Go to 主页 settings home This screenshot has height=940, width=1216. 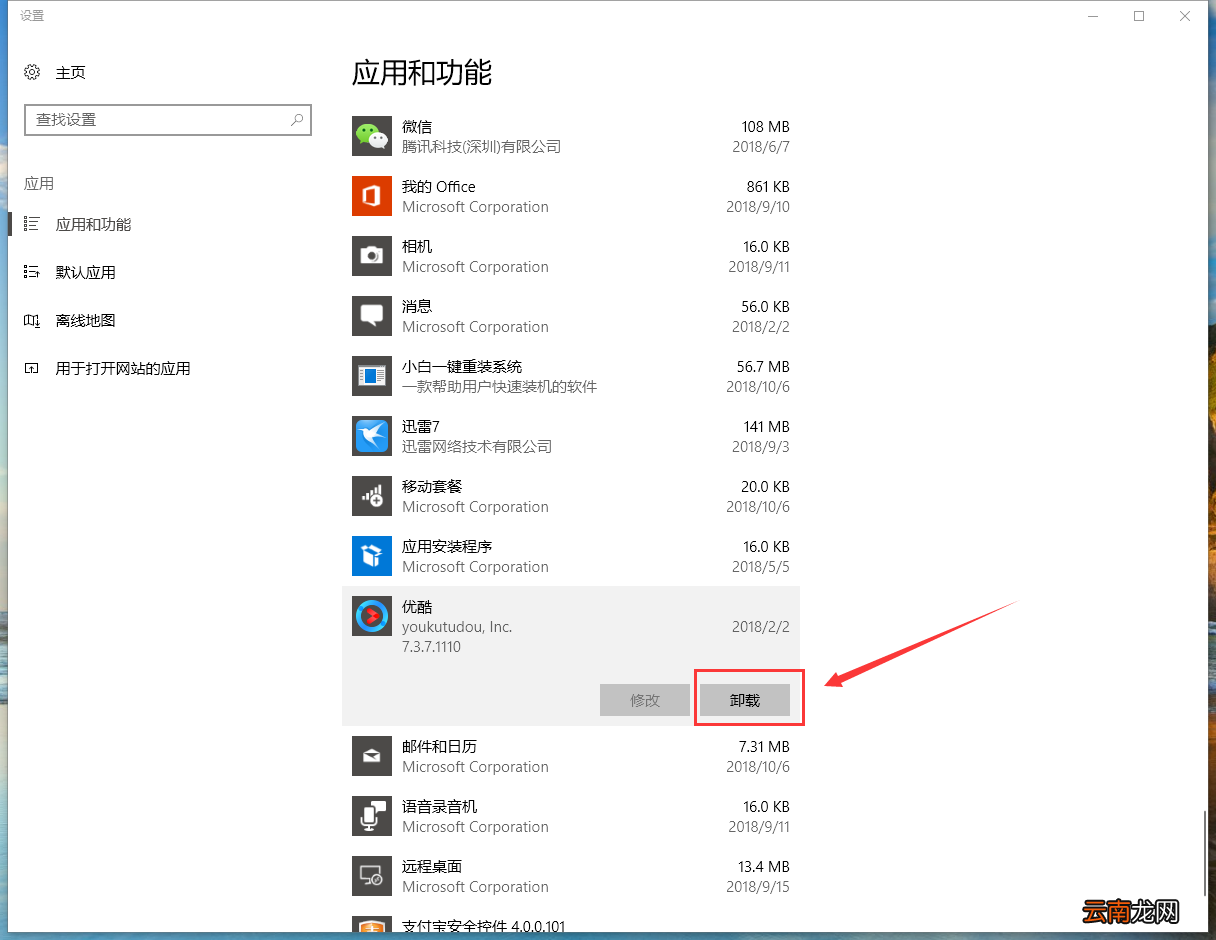click(x=71, y=73)
